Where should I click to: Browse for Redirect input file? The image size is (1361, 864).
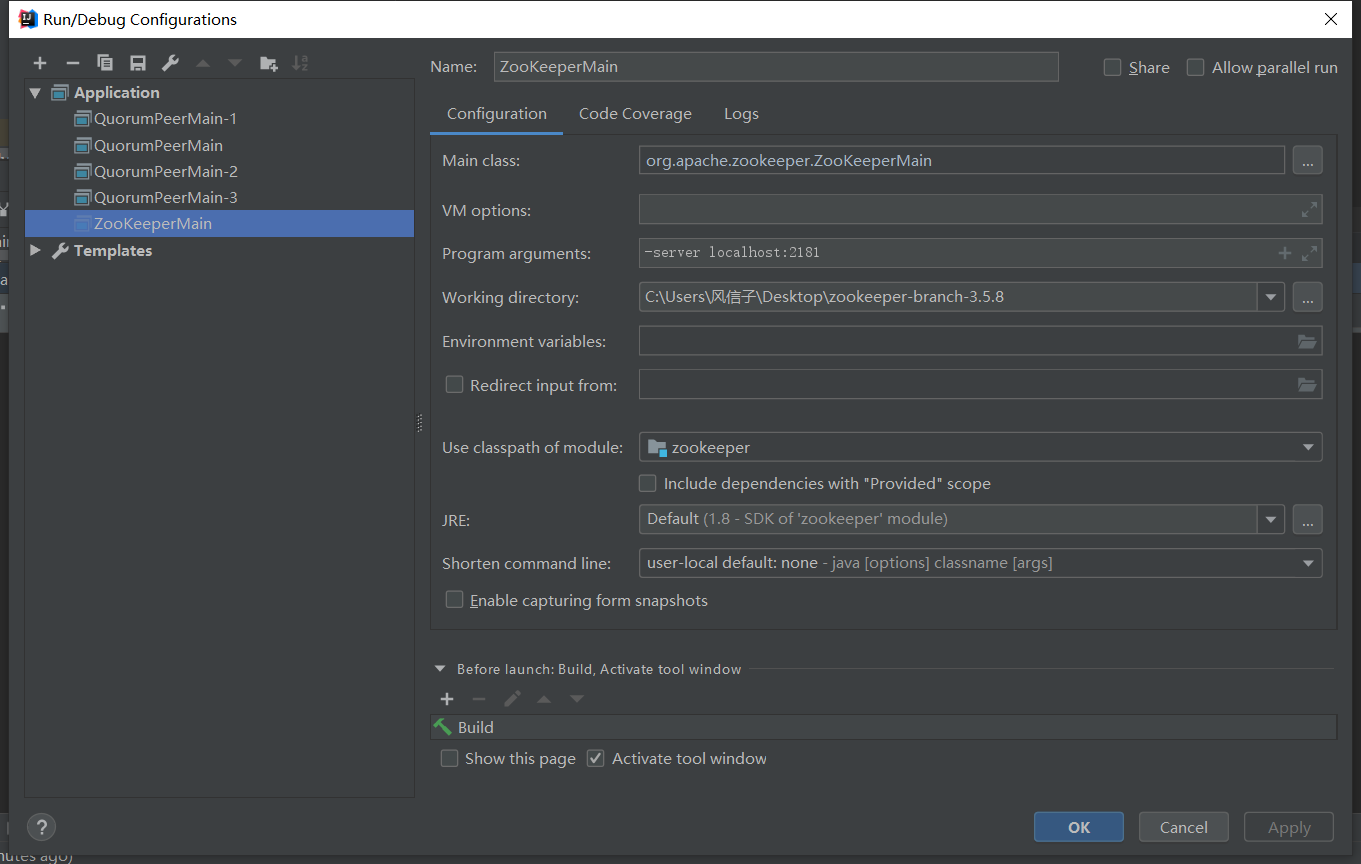click(1307, 385)
